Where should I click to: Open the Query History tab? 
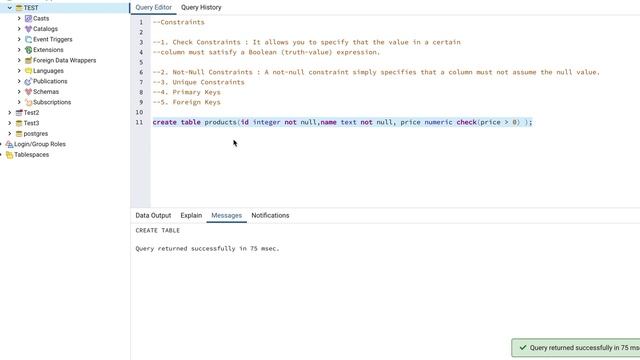click(x=201, y=7)
